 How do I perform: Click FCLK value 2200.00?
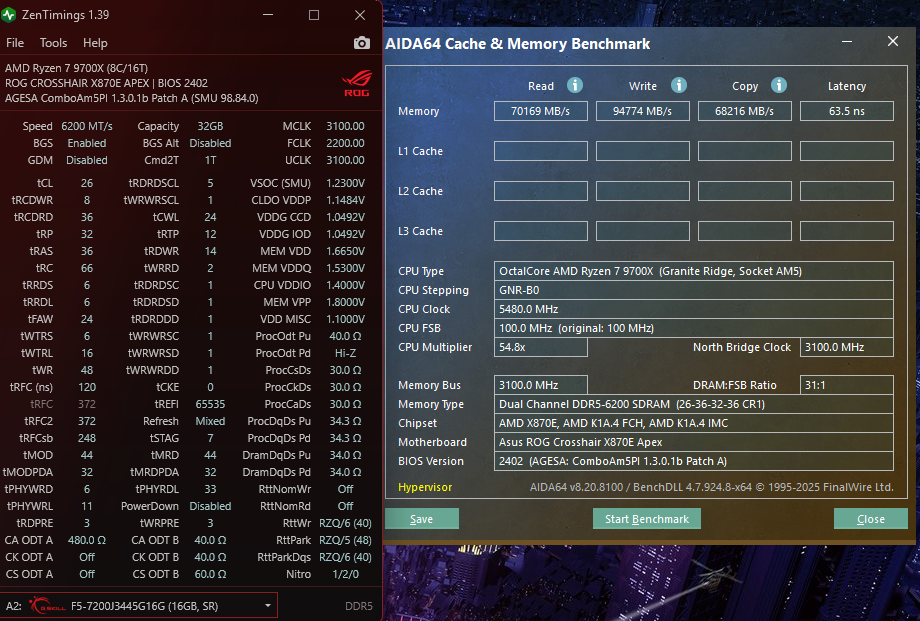click(346, 143)
